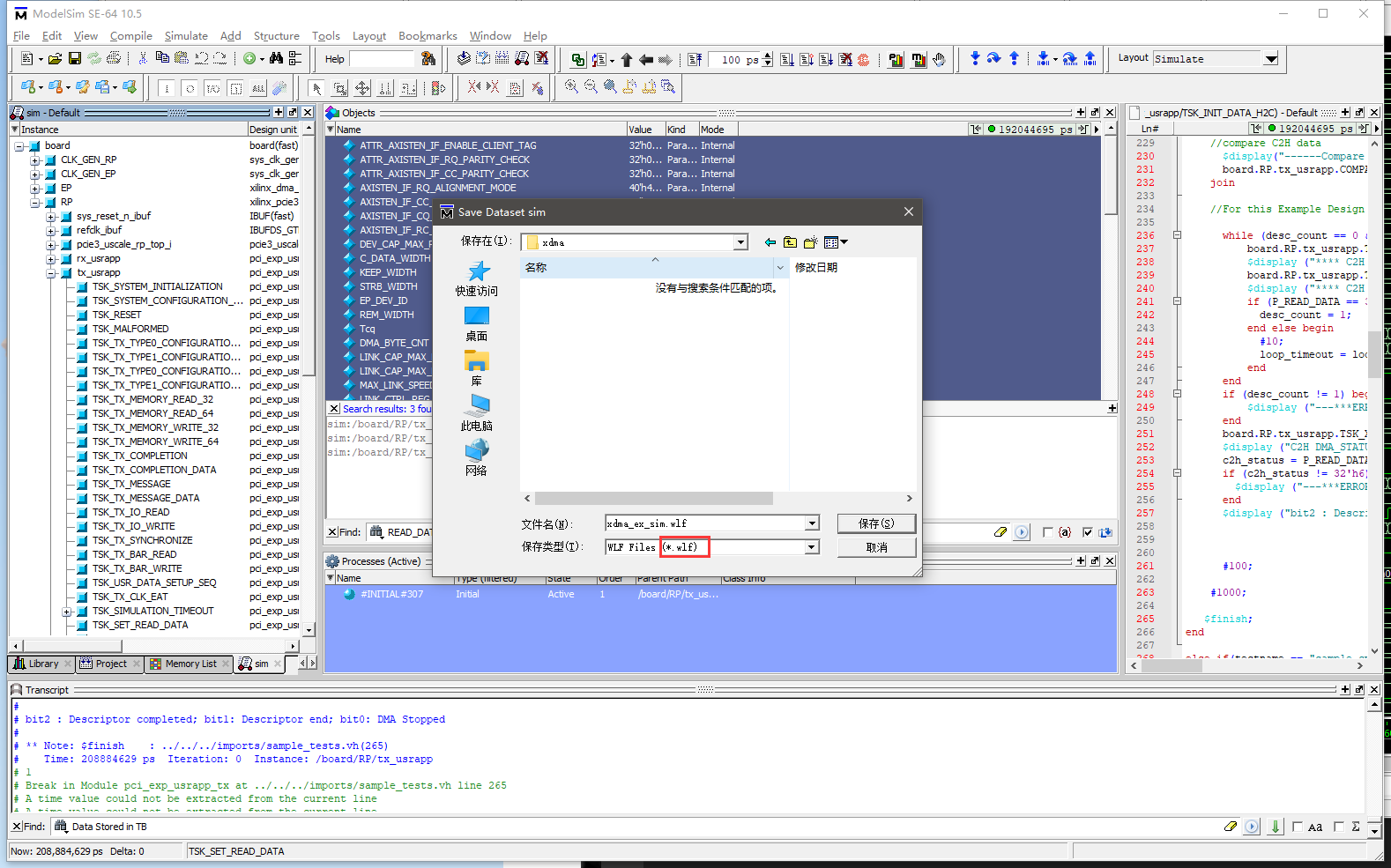Open This PC (此电脑) in dialog sidebar
Image resolution: width=1391 pixels, height=868 pixels.
pyautogui.click(x=477, y=413)
